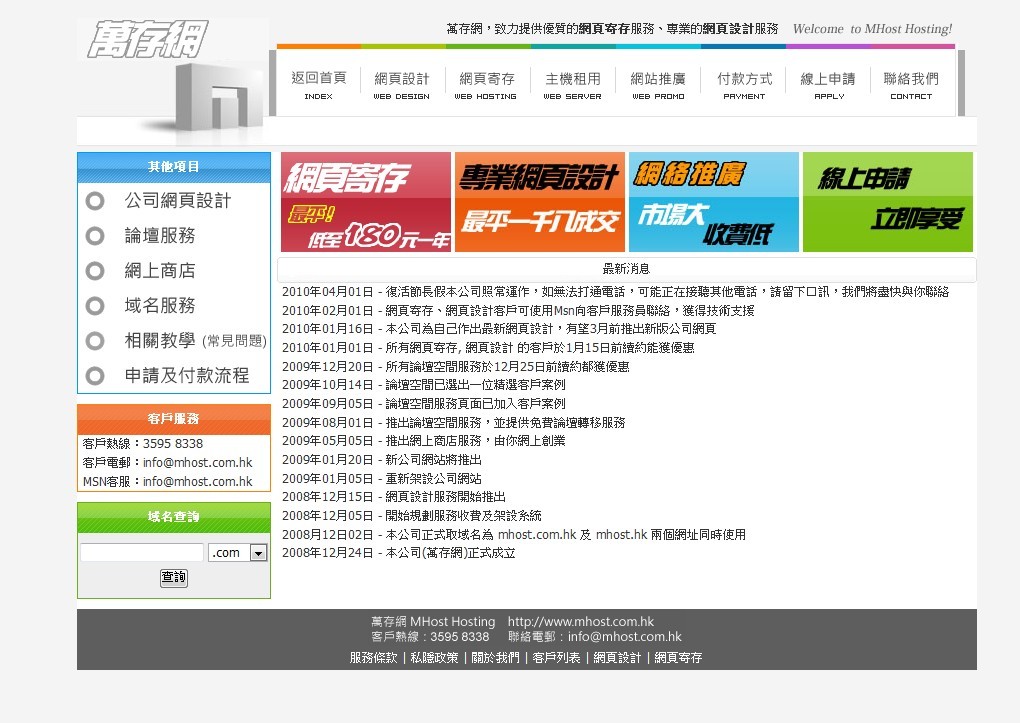Open the 域名服務 sidebar link
The height and width of the screenshot is (723, 1020).
[x=160, y=306]
